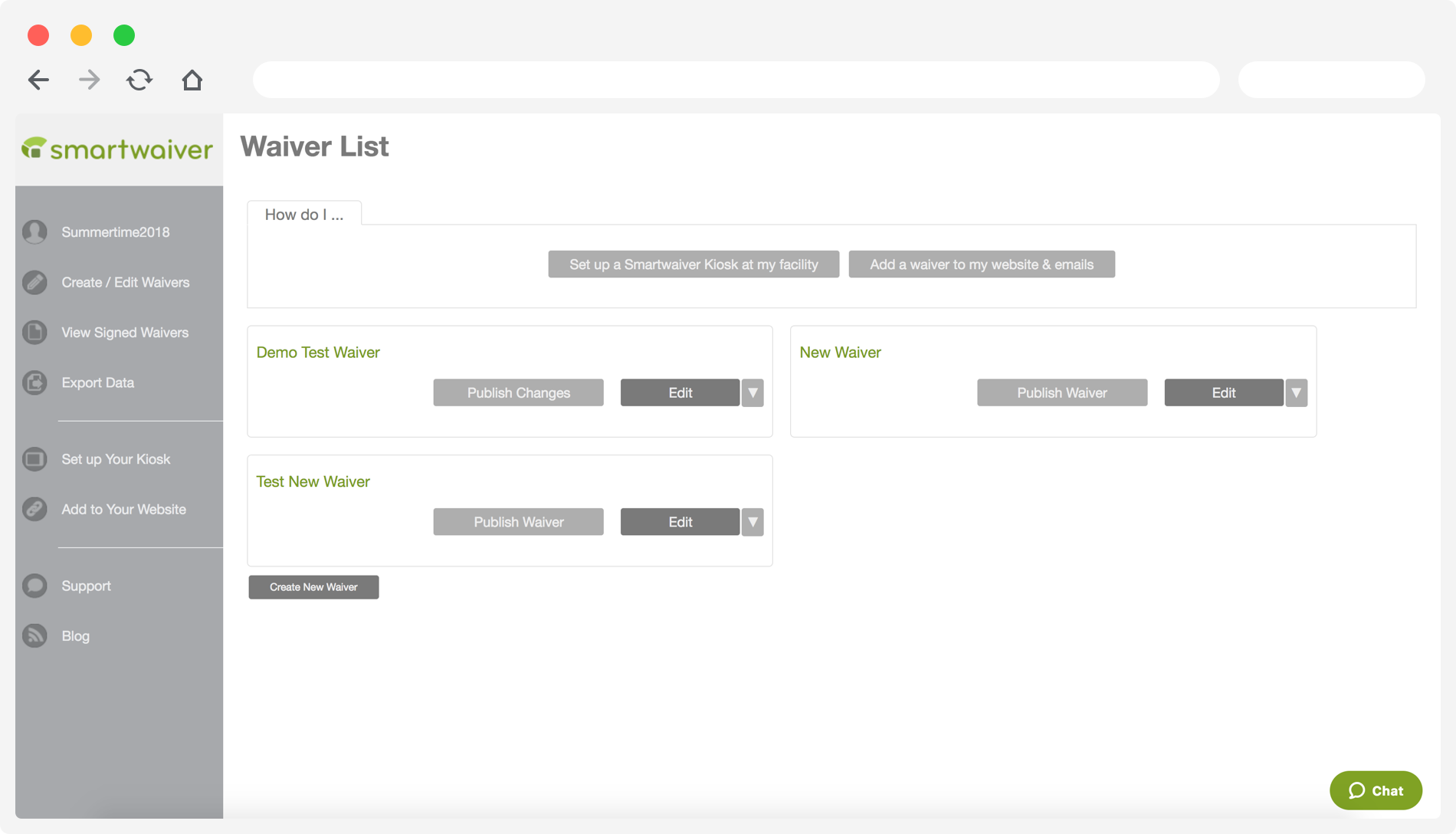Select the Add to Your Website link icon
The image size is (1456, 834).
(34, 509)
